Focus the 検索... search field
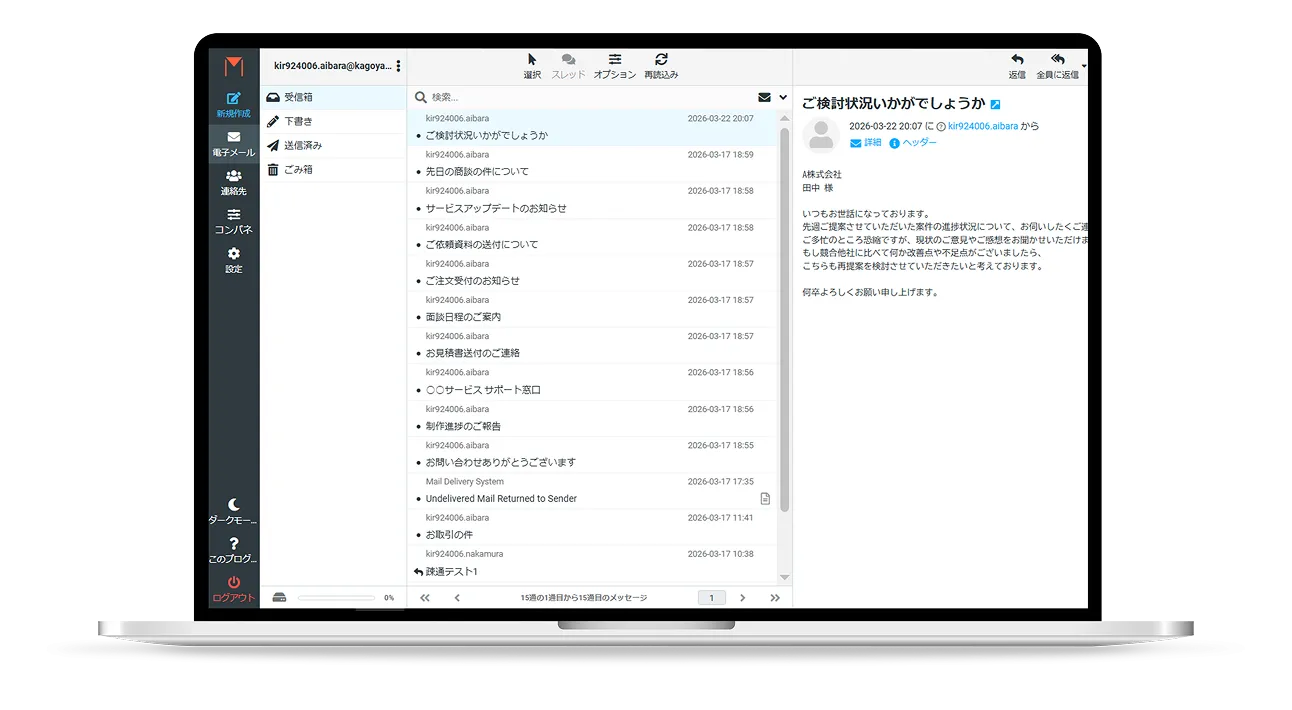 [x=590, y=97]
